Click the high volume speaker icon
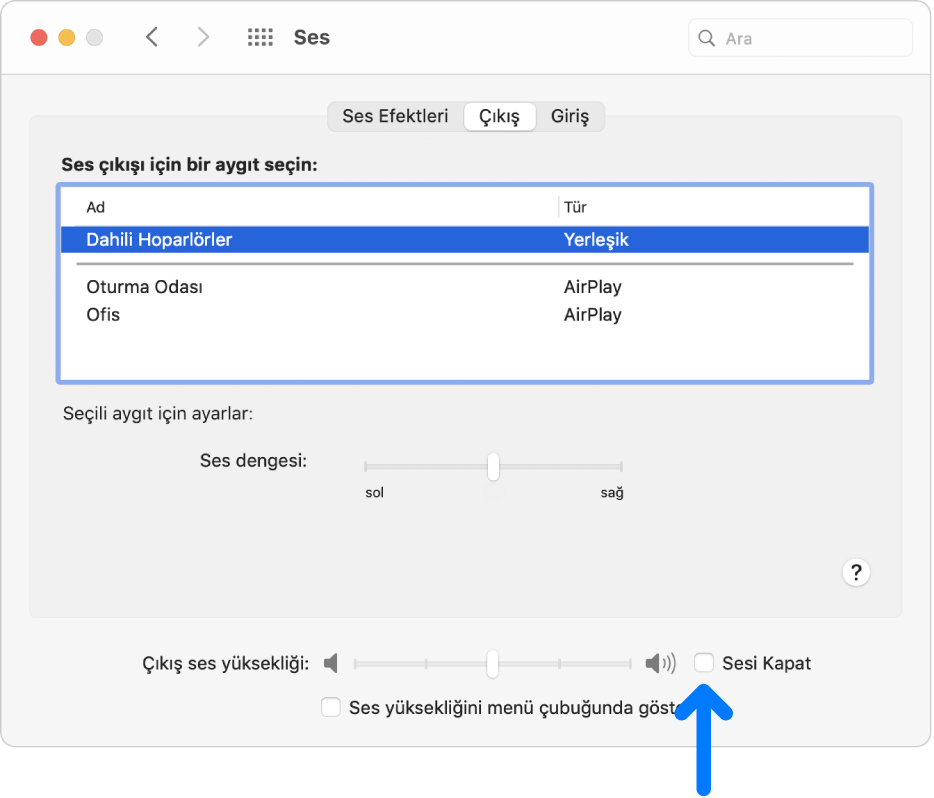Screen dimensions: 934x798 click(x=660, y=663)
